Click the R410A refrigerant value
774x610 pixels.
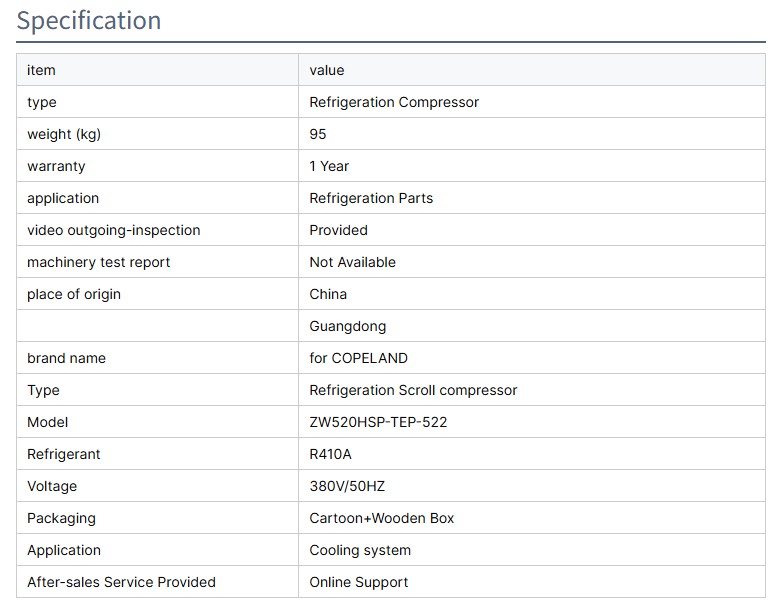(x=330, y=454)
